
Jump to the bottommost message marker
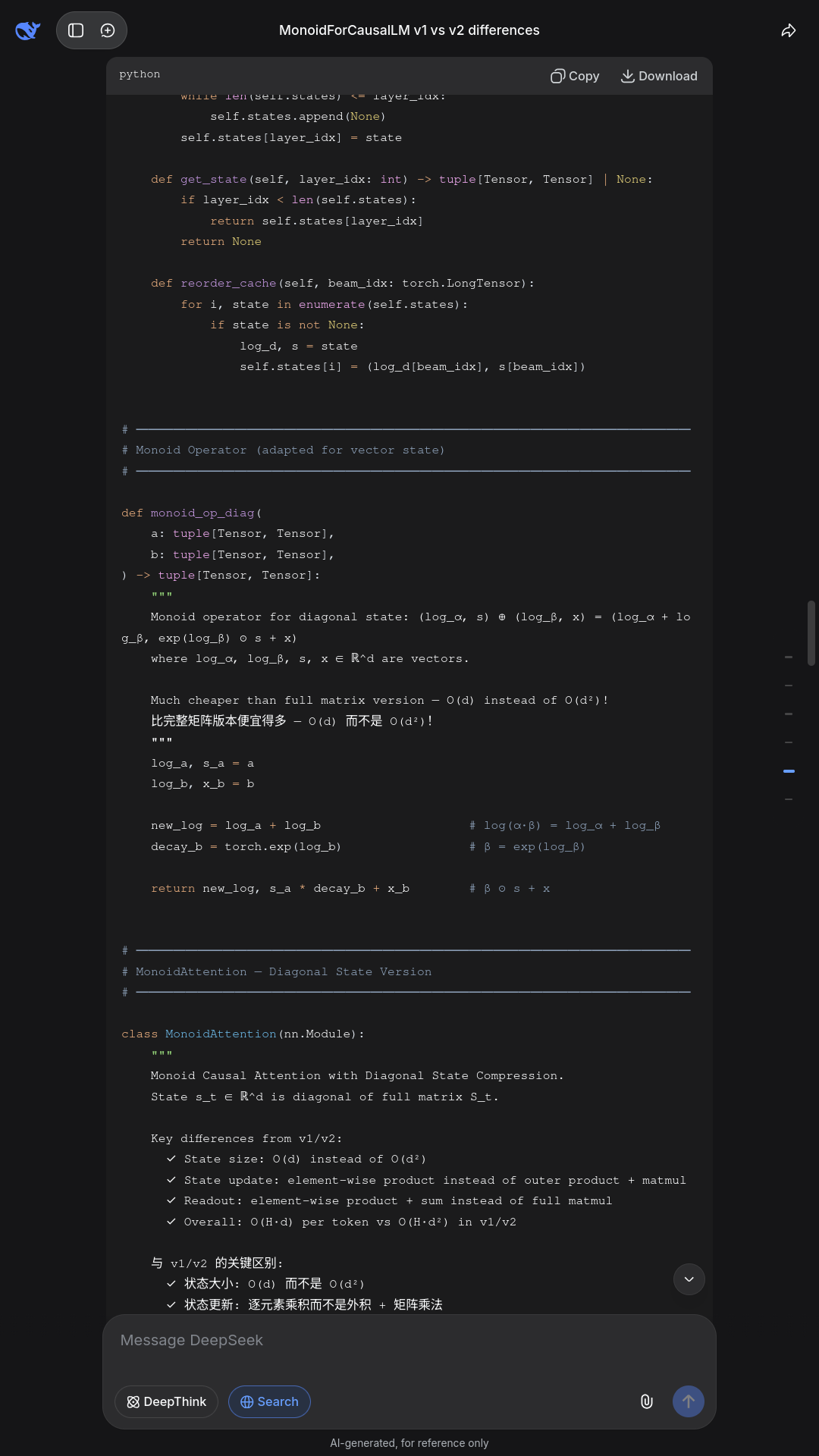pyautogui.click(x=789, y=799)
